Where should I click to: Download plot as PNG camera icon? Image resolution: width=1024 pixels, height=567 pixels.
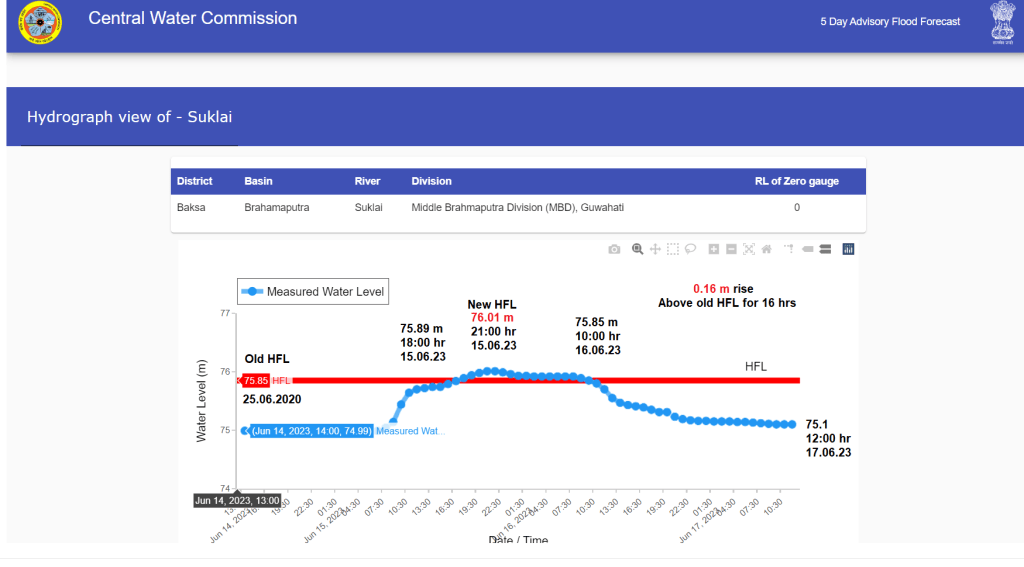tap(614, 249)
